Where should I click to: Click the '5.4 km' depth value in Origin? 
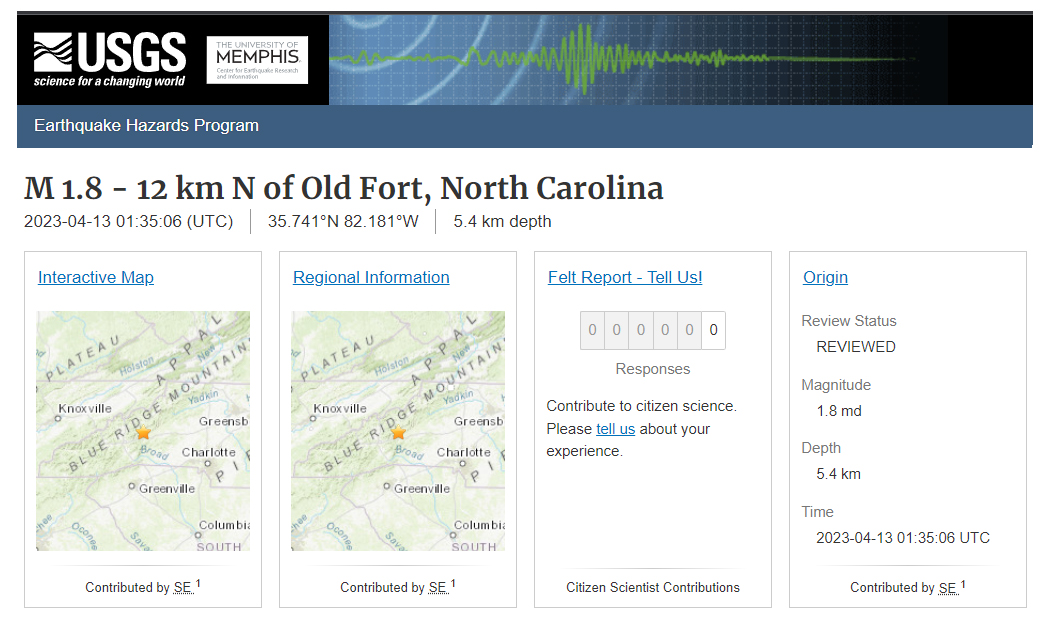838,474
